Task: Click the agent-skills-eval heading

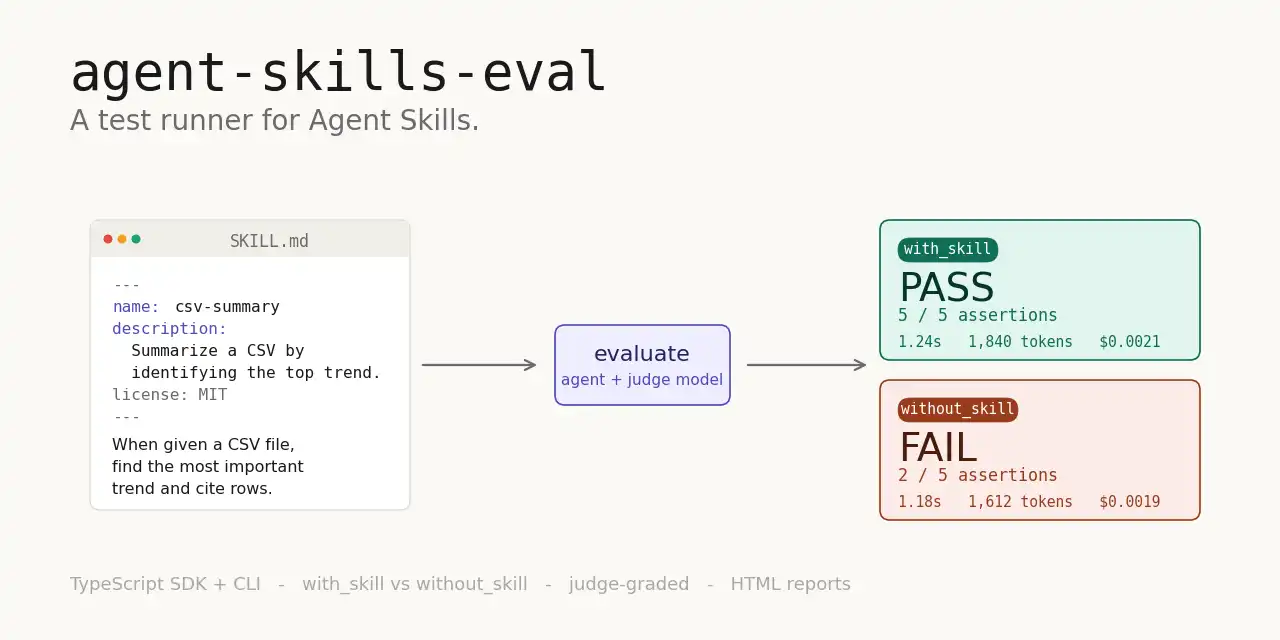Action: [x=338, y=72]
